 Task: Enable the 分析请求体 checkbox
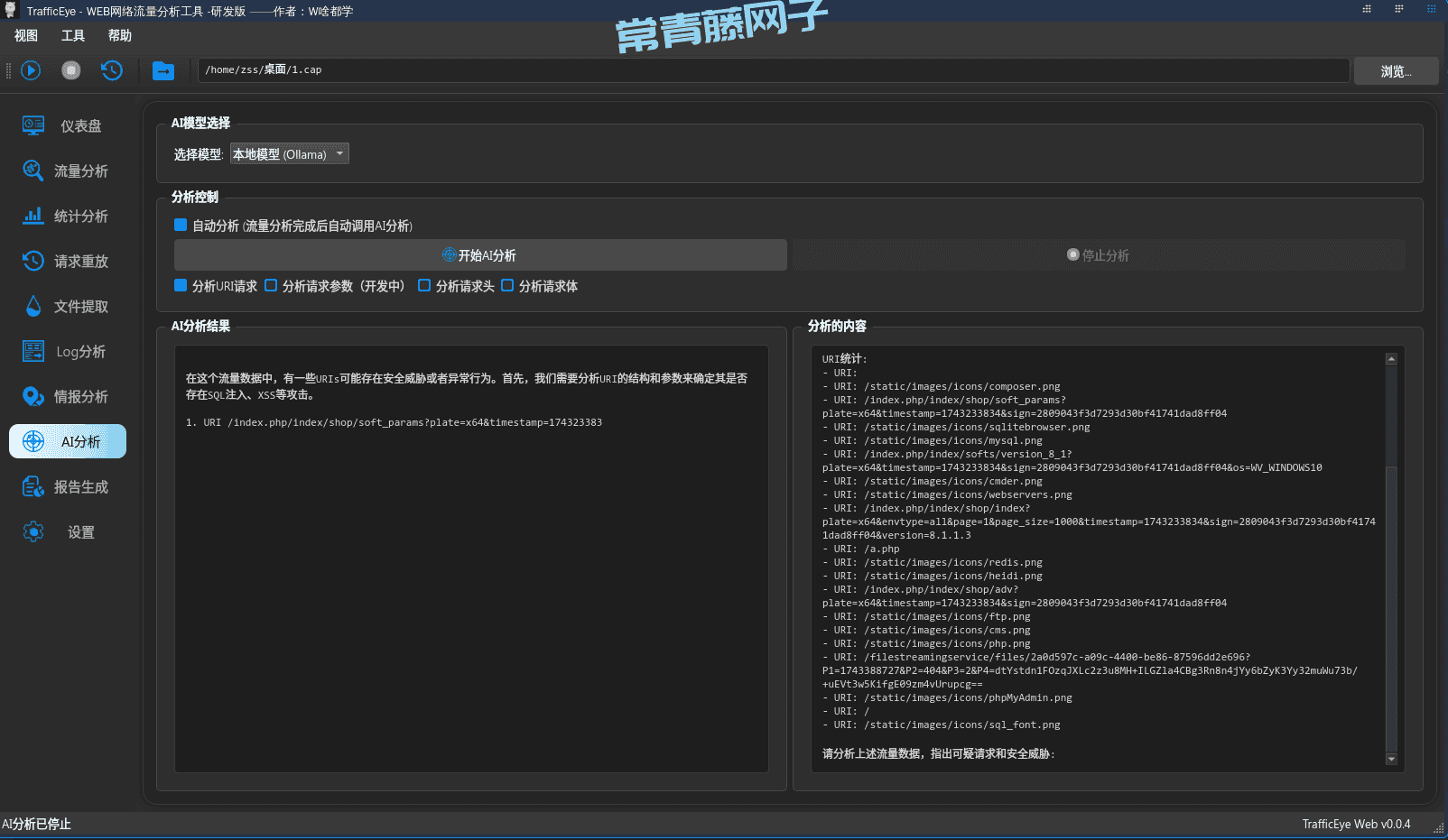(x=507, y=286)
